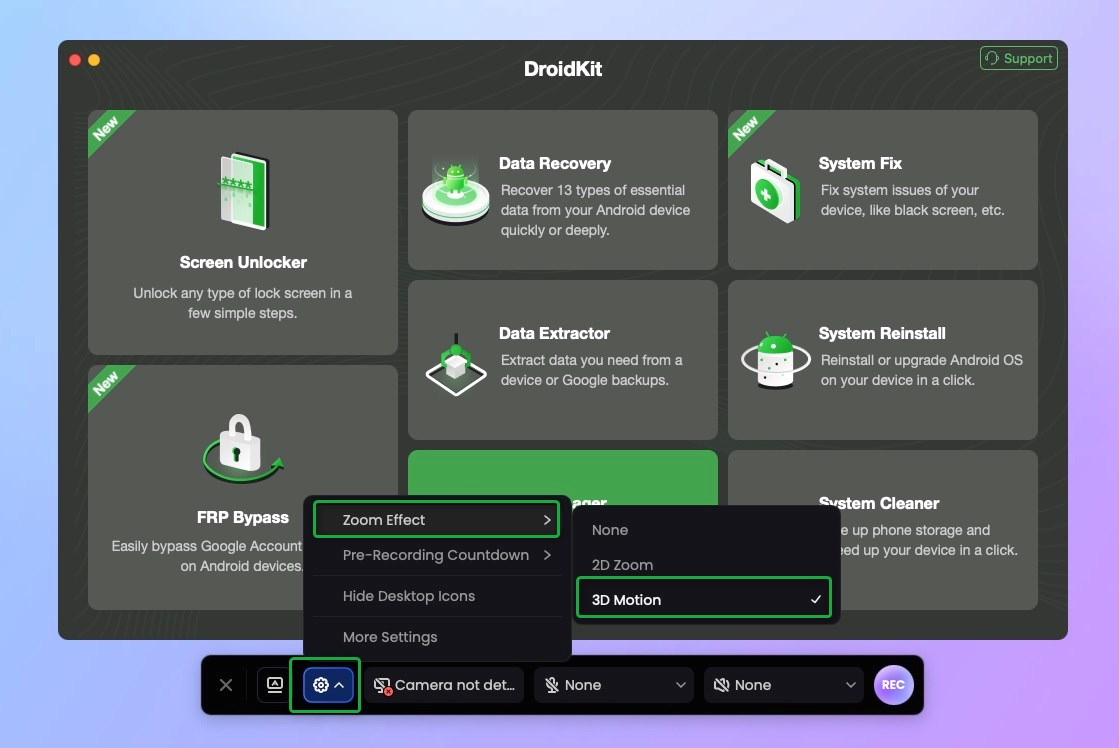Click the FRP Bypass padlock icon

(243, 447)
